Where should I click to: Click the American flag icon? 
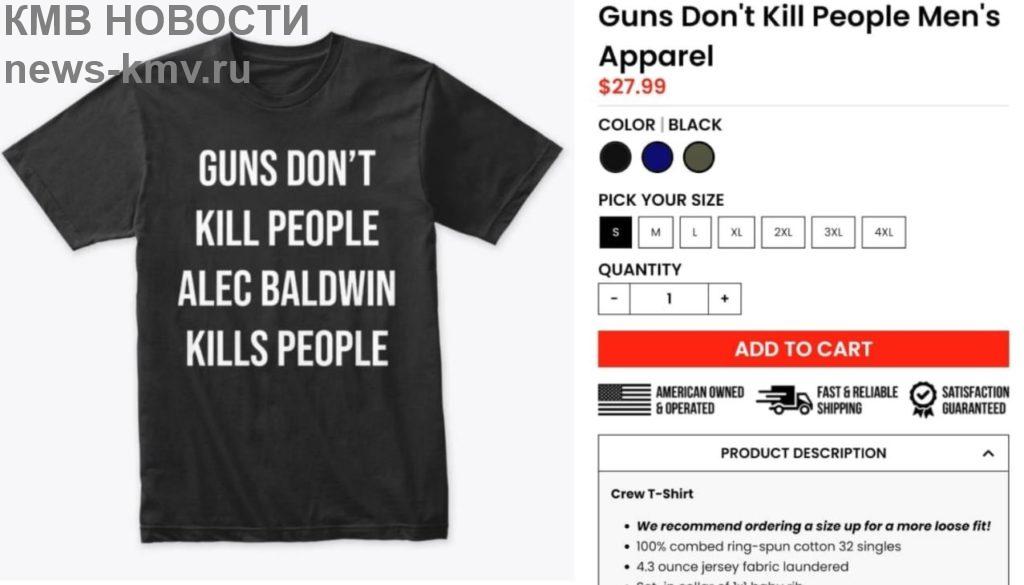click(x=624, y=400)
